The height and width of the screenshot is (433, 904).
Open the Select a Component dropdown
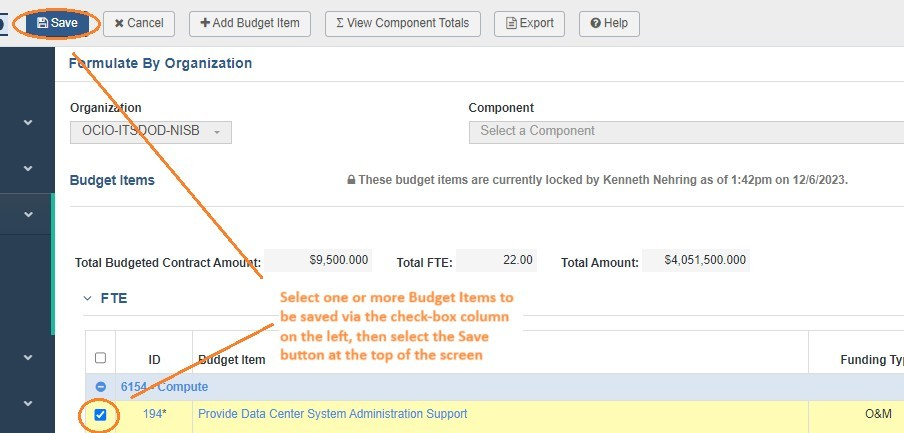(x=686, y=132)
